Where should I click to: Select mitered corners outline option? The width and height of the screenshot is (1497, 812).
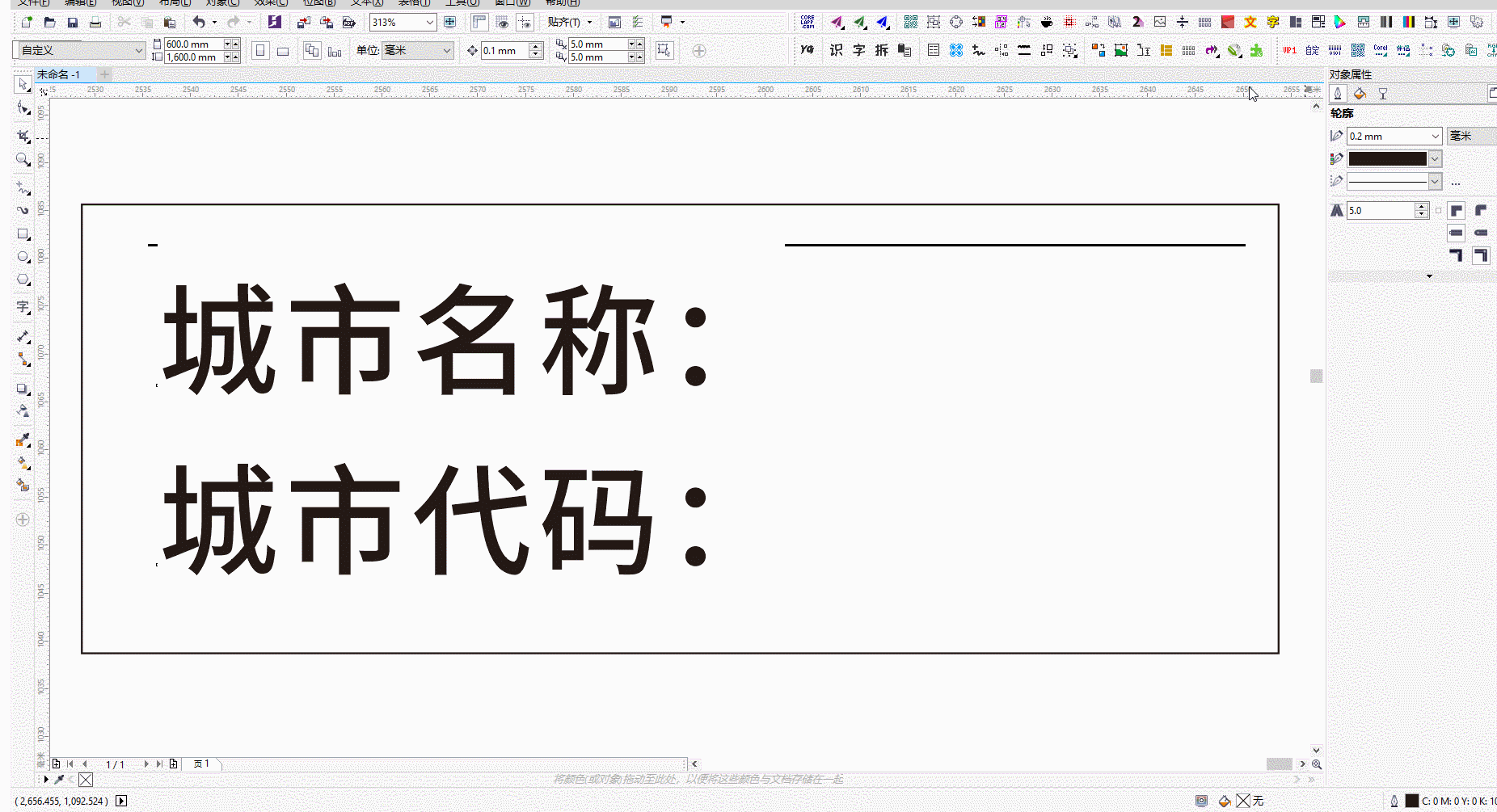coord(1456,211)
